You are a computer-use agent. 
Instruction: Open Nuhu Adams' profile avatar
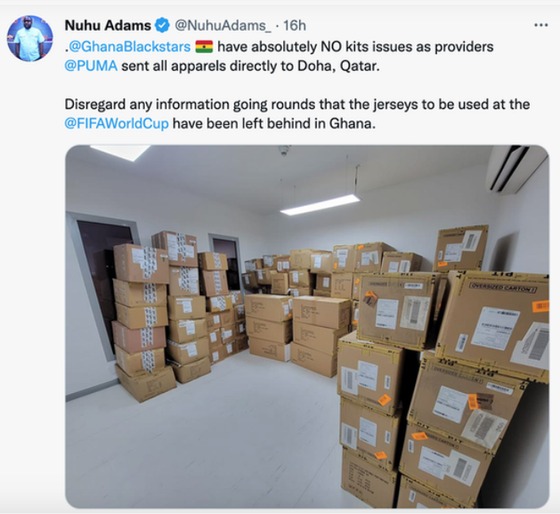[x=30, y=38]
